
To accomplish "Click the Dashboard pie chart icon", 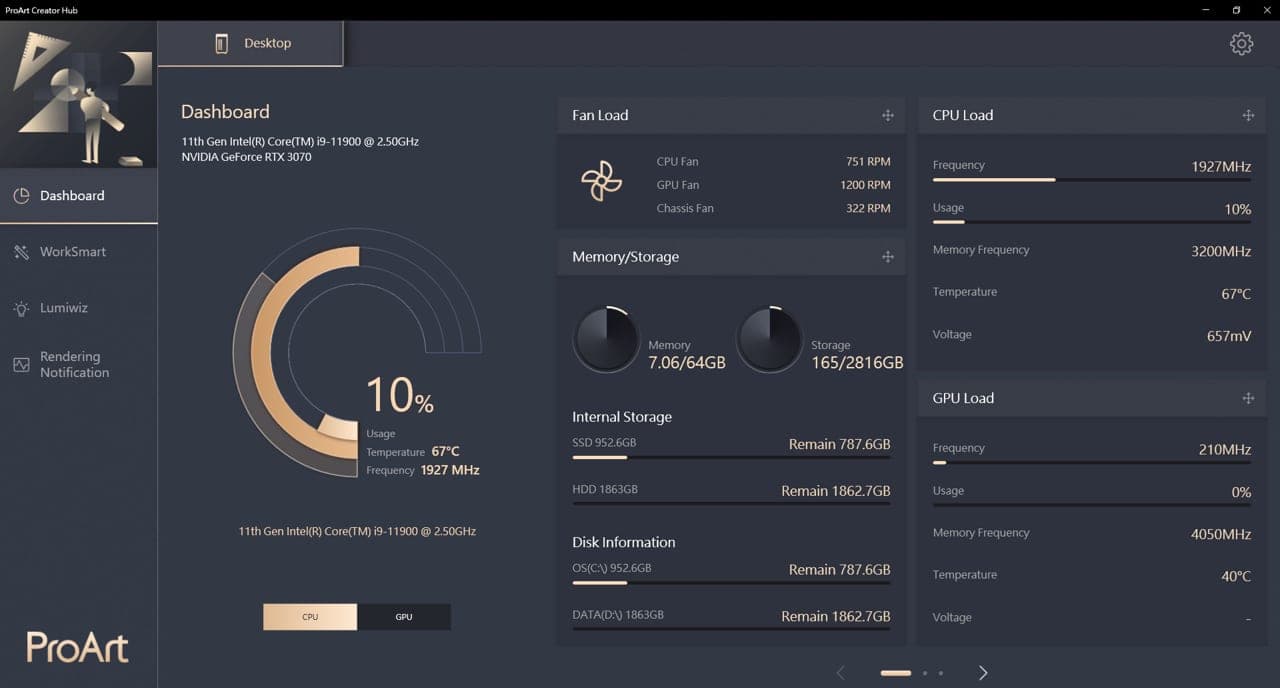I will click(x=21, y=196).
